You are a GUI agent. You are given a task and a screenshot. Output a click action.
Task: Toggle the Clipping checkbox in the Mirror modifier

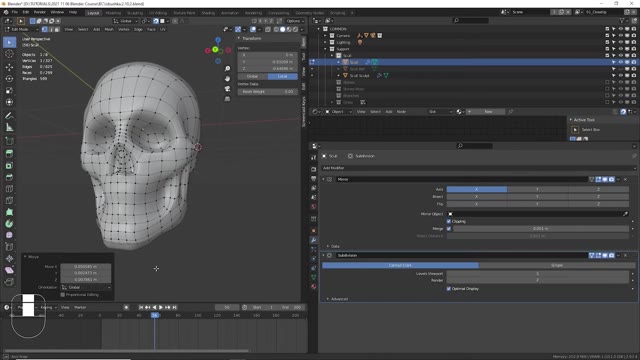click(449, 221)
